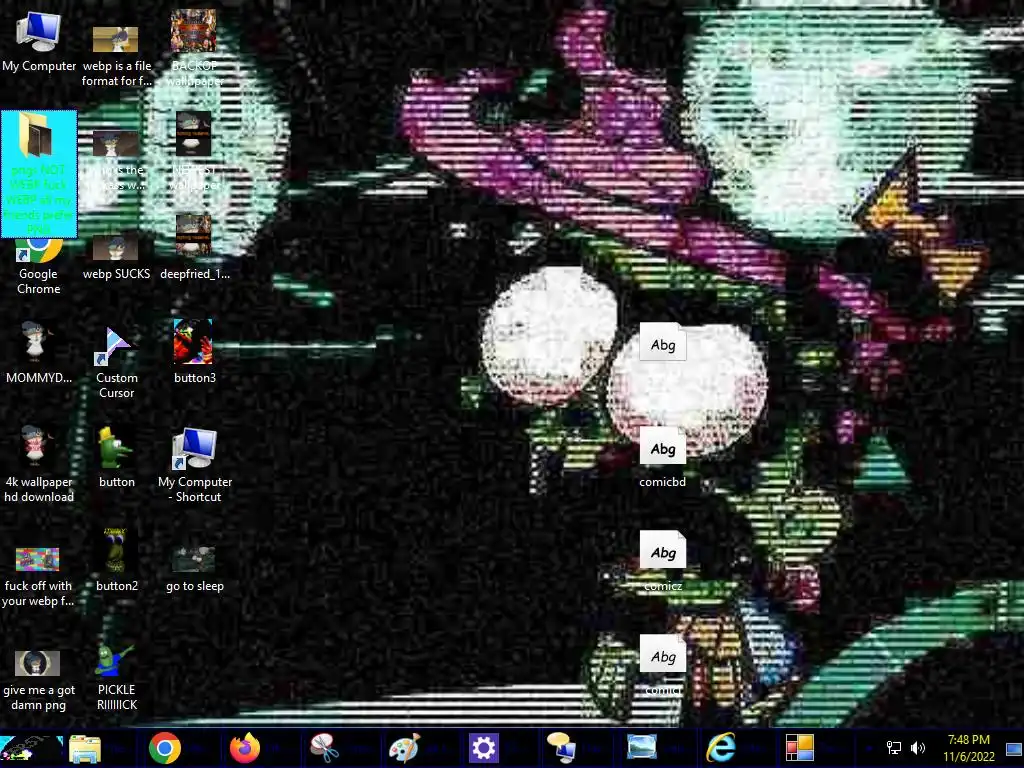1024x768 pixels.
Task: Open the landscape photo viewer taskbar icon
Action: point(642,747)
